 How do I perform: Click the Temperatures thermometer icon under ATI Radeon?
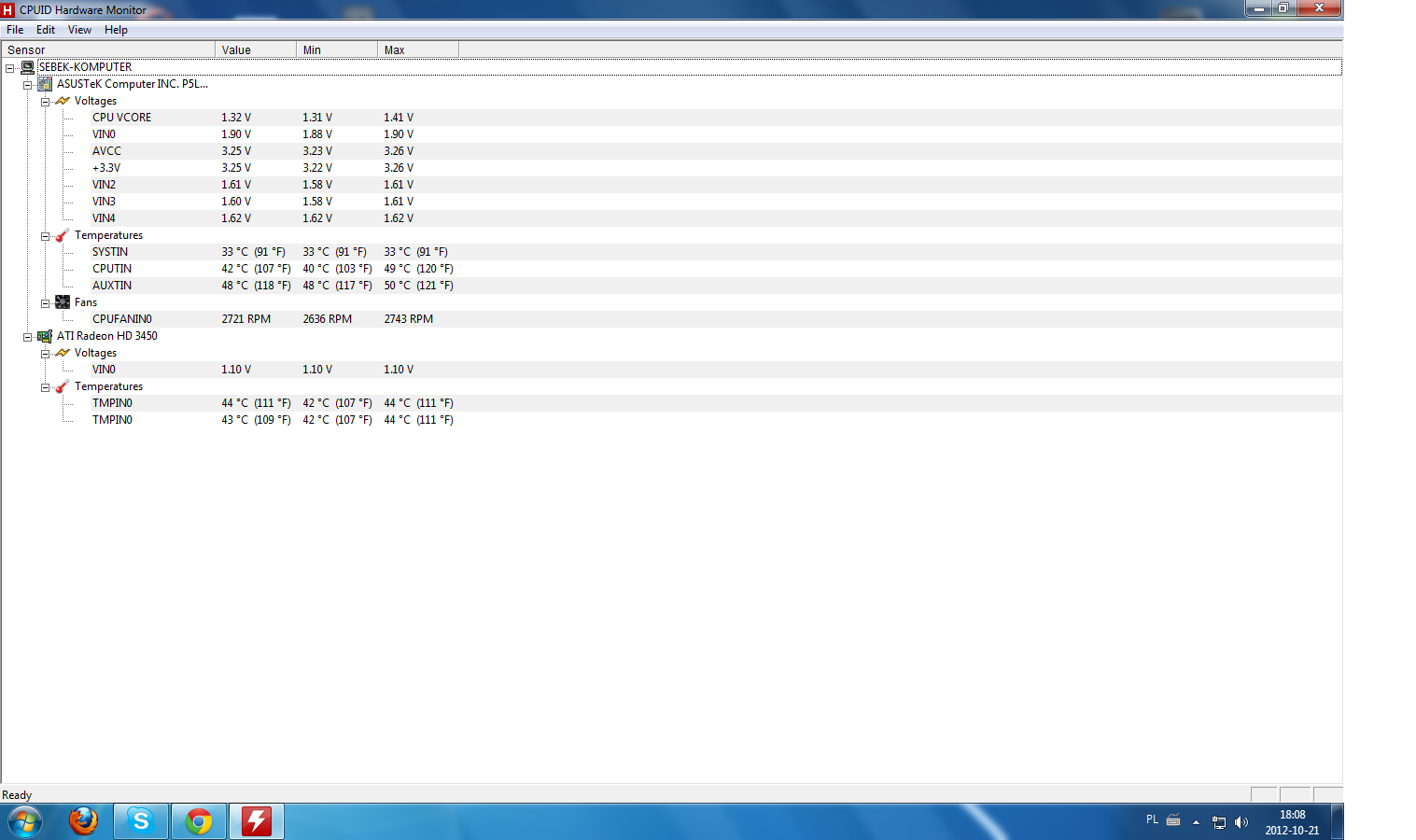pyautogui.click(x=63, y=386)
